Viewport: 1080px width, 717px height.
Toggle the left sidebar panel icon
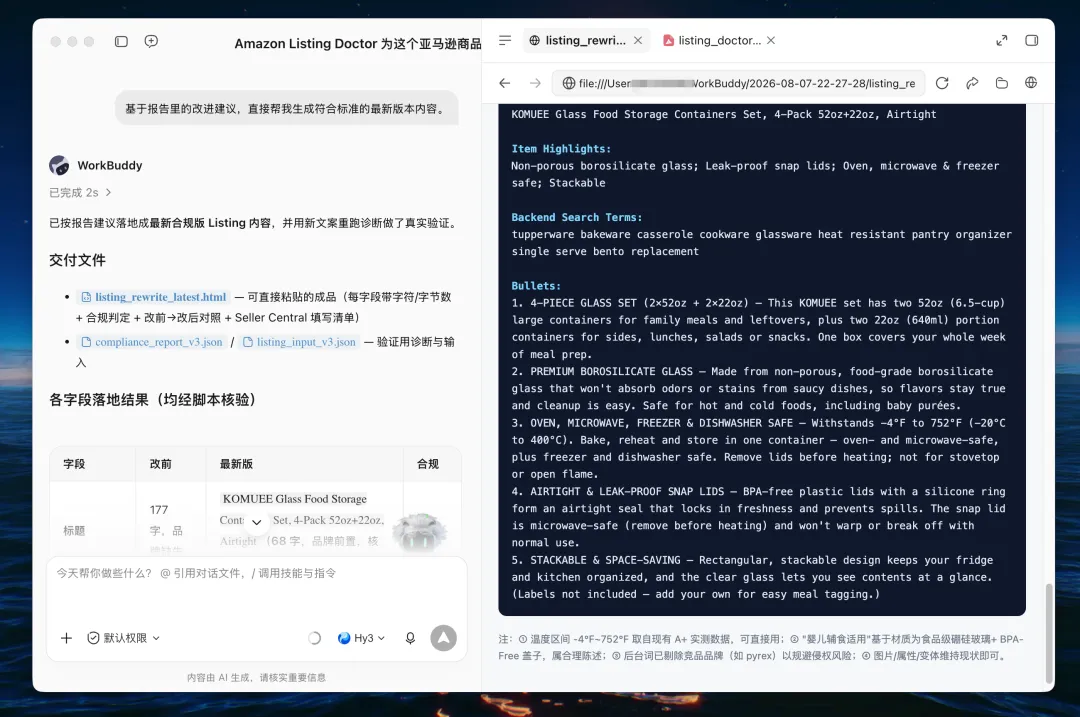point(121,41)
